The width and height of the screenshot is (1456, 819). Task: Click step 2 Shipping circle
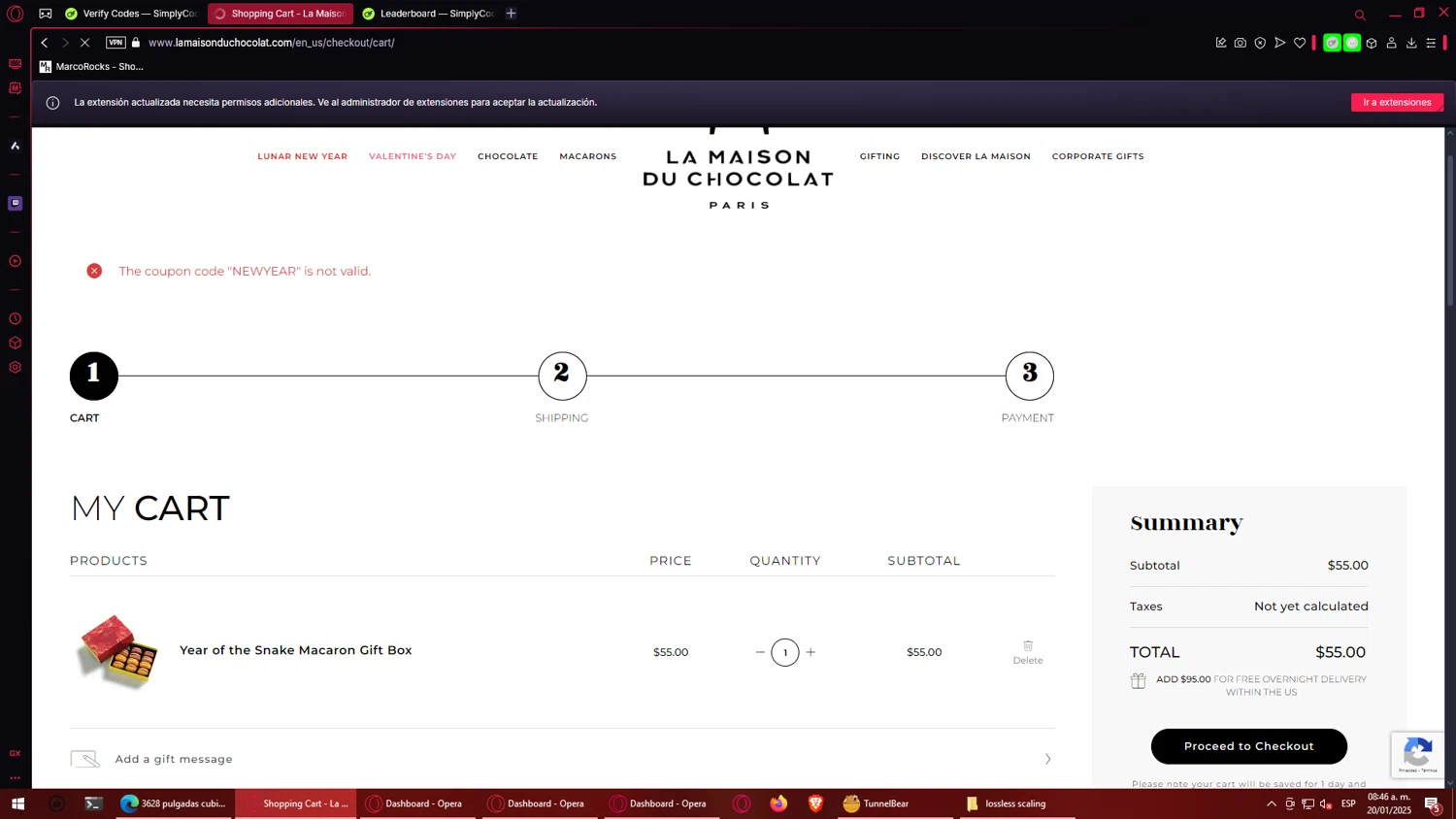point(562,376)
